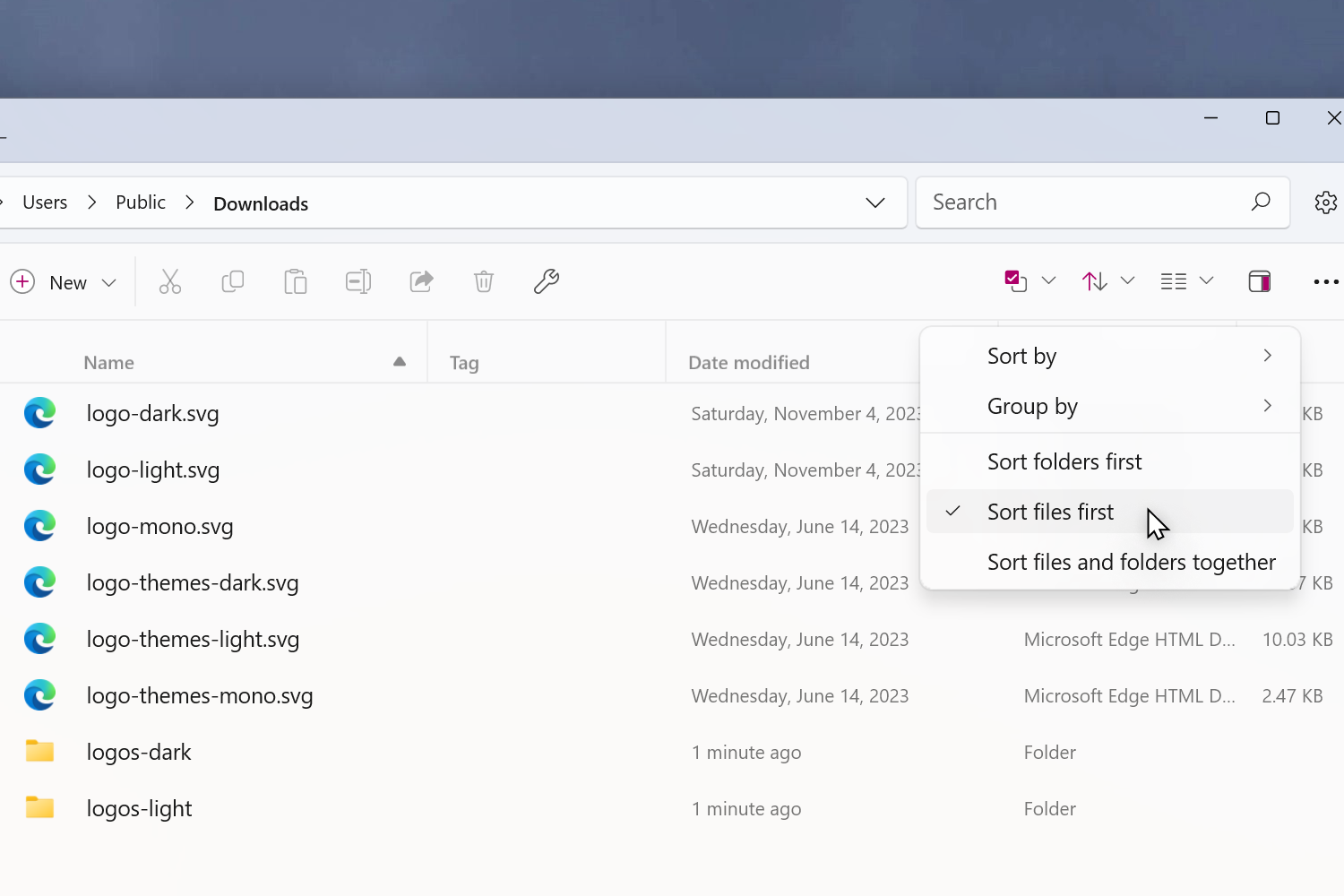Navigate to the Public folder in breadcrumbs
The height and width of the screenshot is (896, 1344).
(x=140, y=202)
